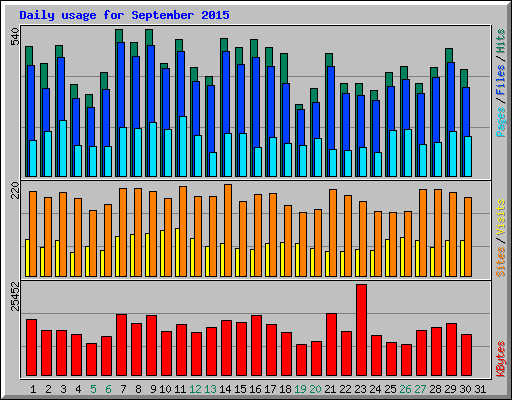Click the red "KBytes" legend label
Screen dimensions: 512x400
[500, 359]
